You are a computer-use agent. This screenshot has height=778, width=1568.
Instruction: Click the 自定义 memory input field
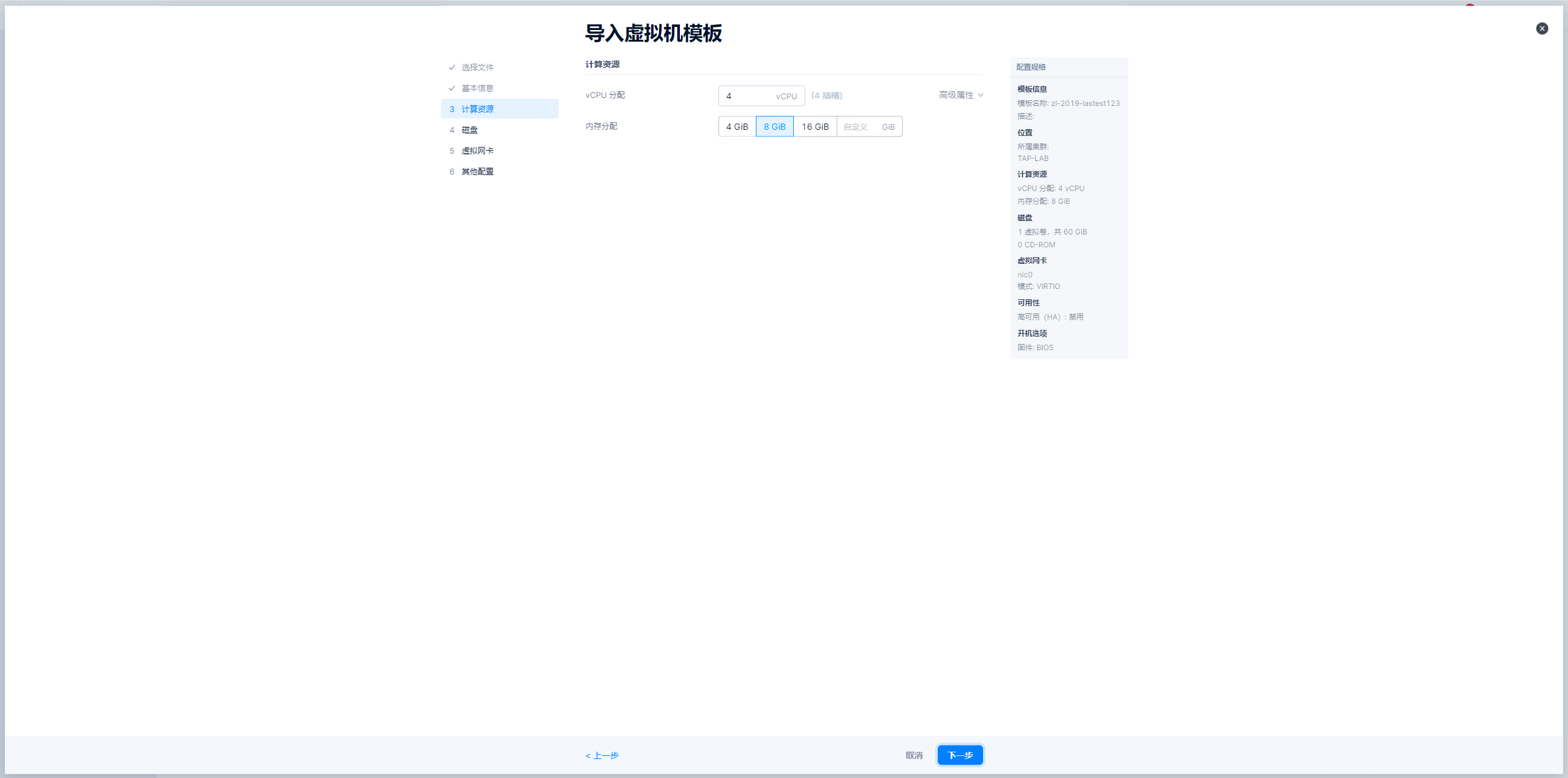[x=869, y=127]
